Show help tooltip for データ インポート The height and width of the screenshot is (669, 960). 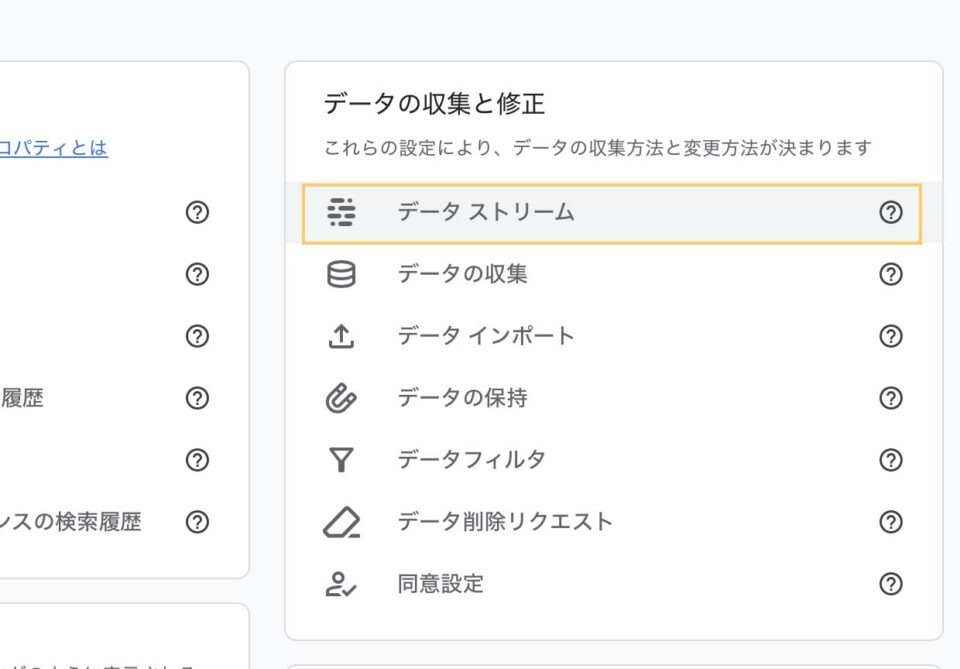(890, 336)
